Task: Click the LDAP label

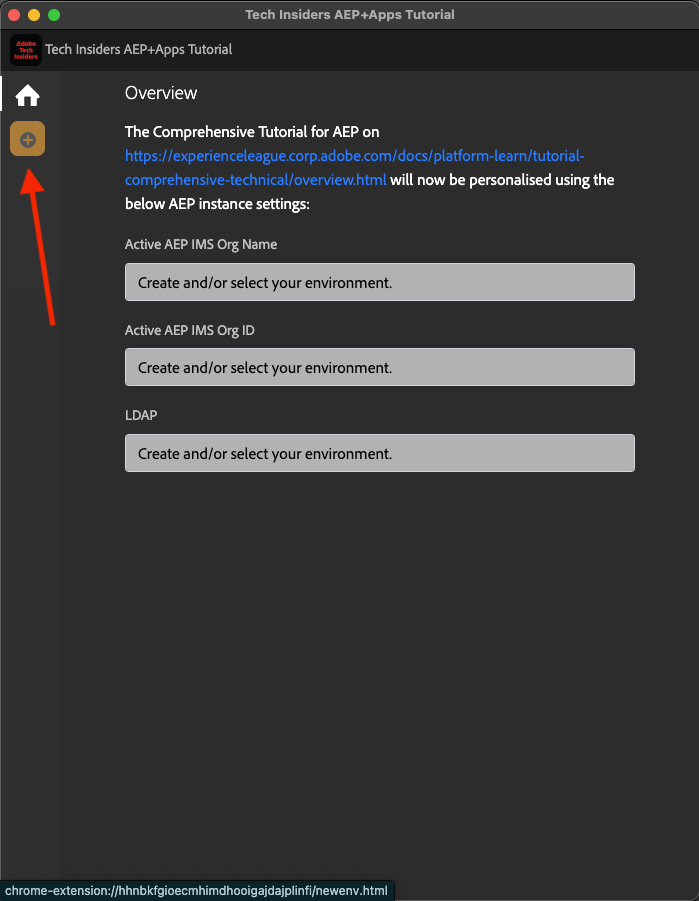Action: pos(141,415)
